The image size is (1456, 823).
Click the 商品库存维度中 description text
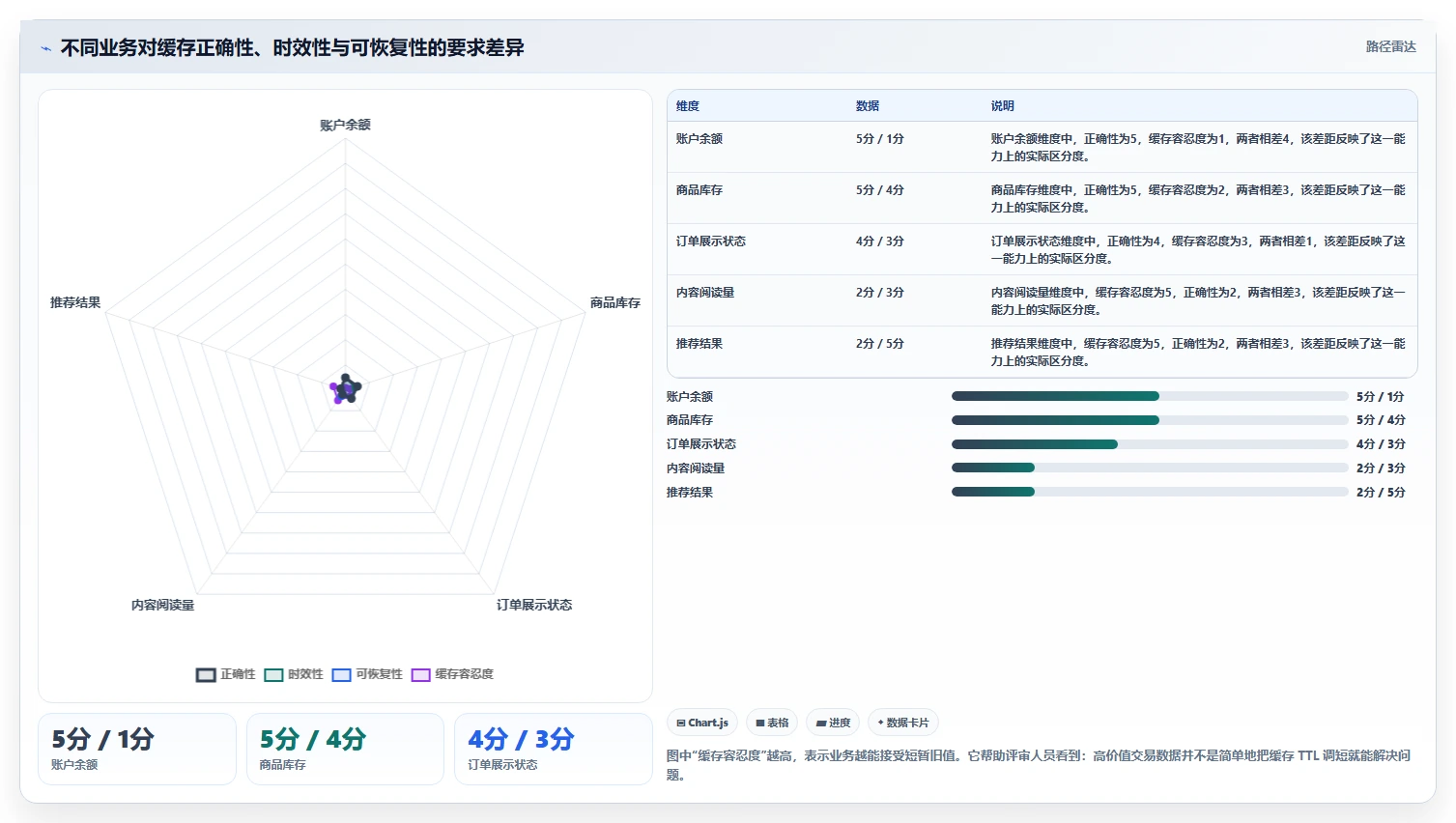coord(1198,199)
